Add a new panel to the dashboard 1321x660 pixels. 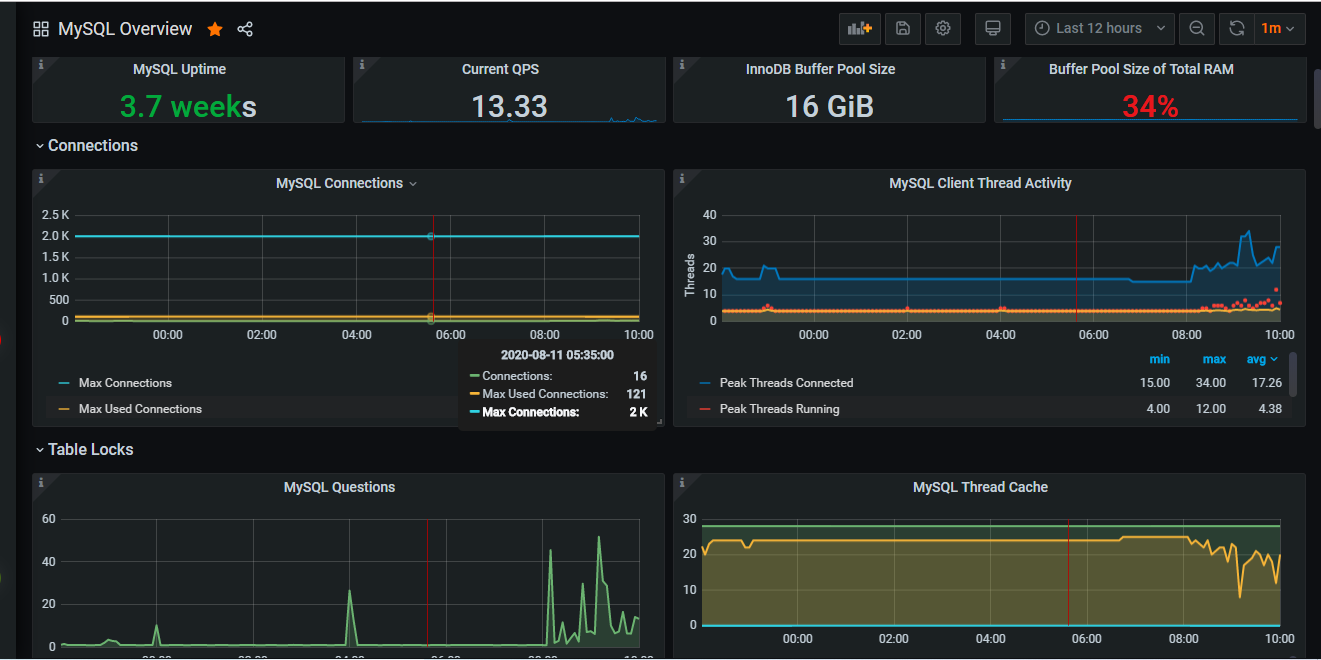[860, 28]
